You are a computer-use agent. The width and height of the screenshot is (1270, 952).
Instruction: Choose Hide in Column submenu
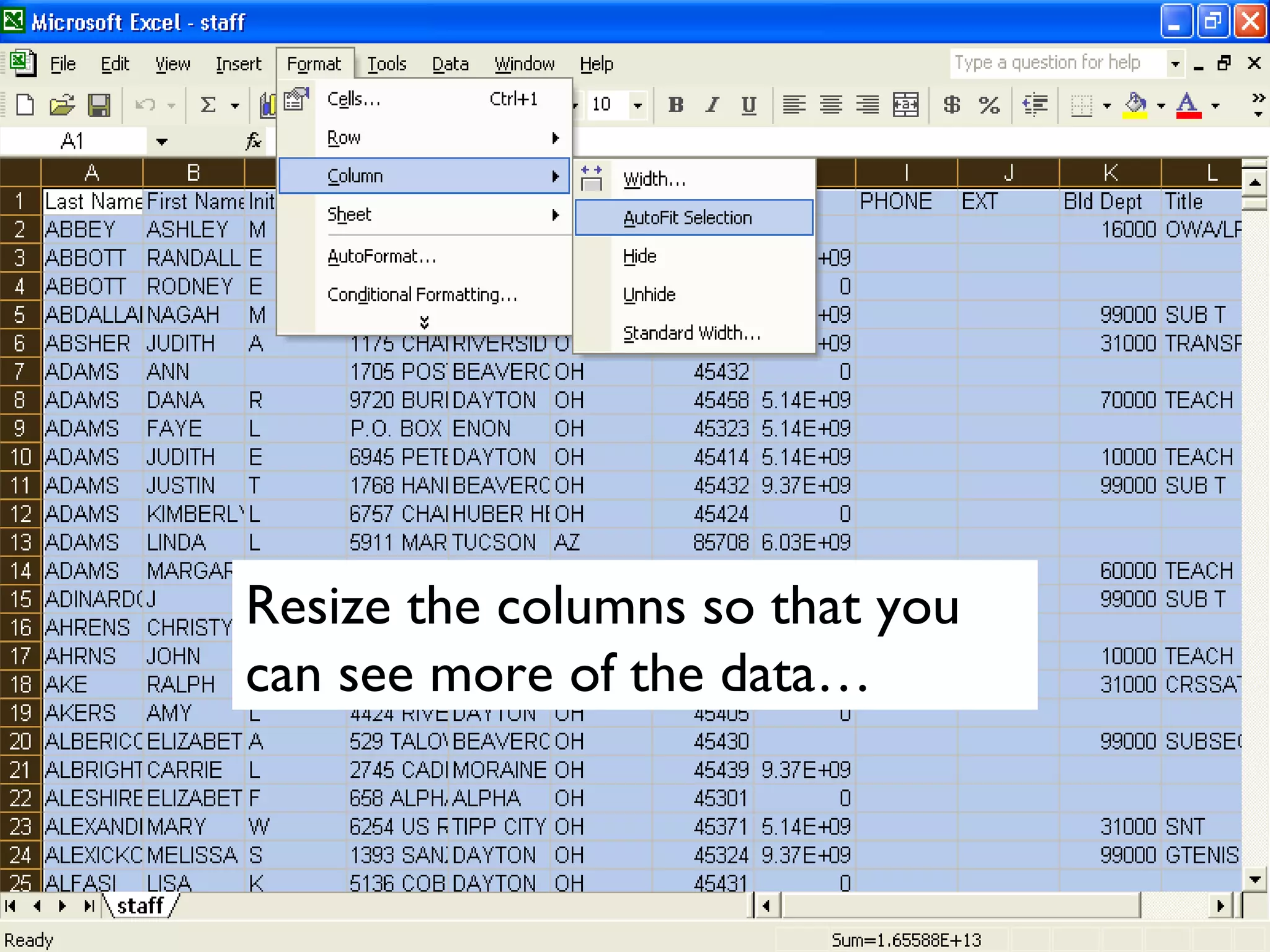click(693, 256)
